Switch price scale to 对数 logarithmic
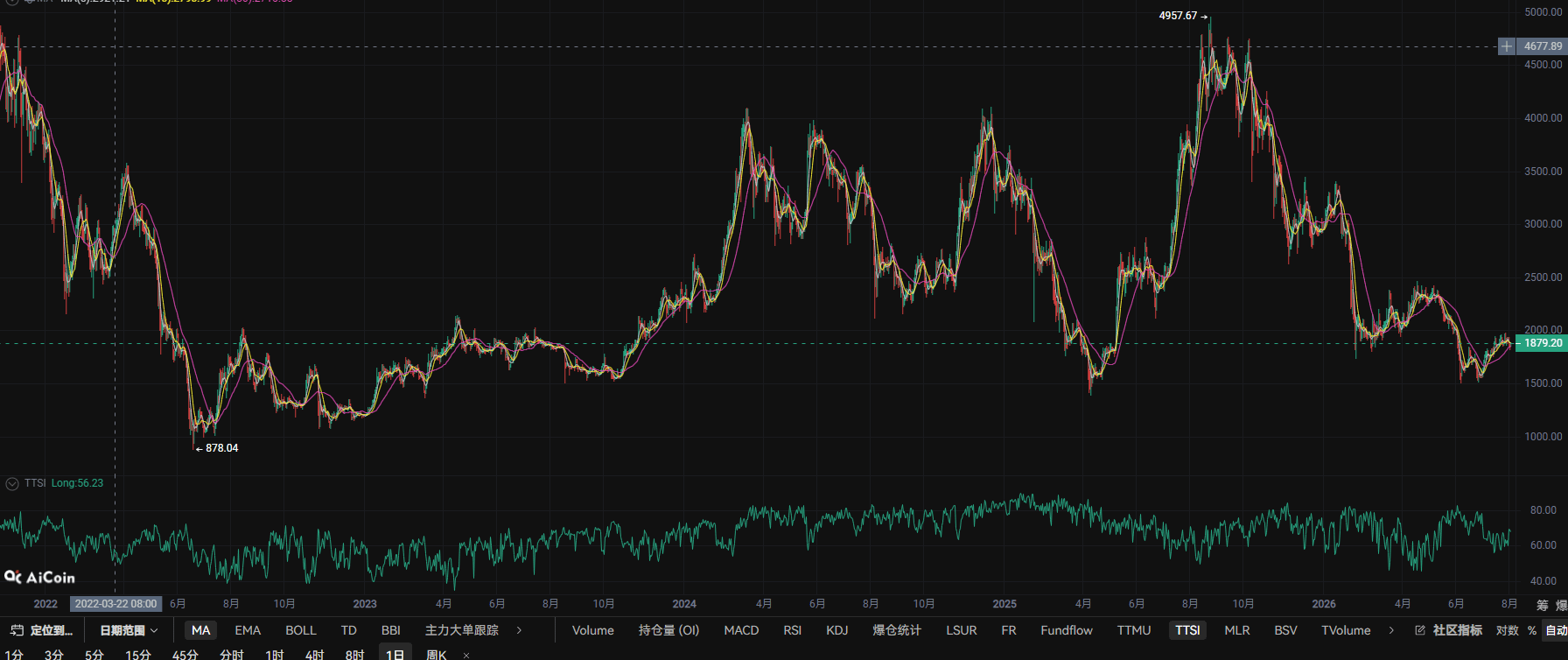 click(x=1508, y=630)
